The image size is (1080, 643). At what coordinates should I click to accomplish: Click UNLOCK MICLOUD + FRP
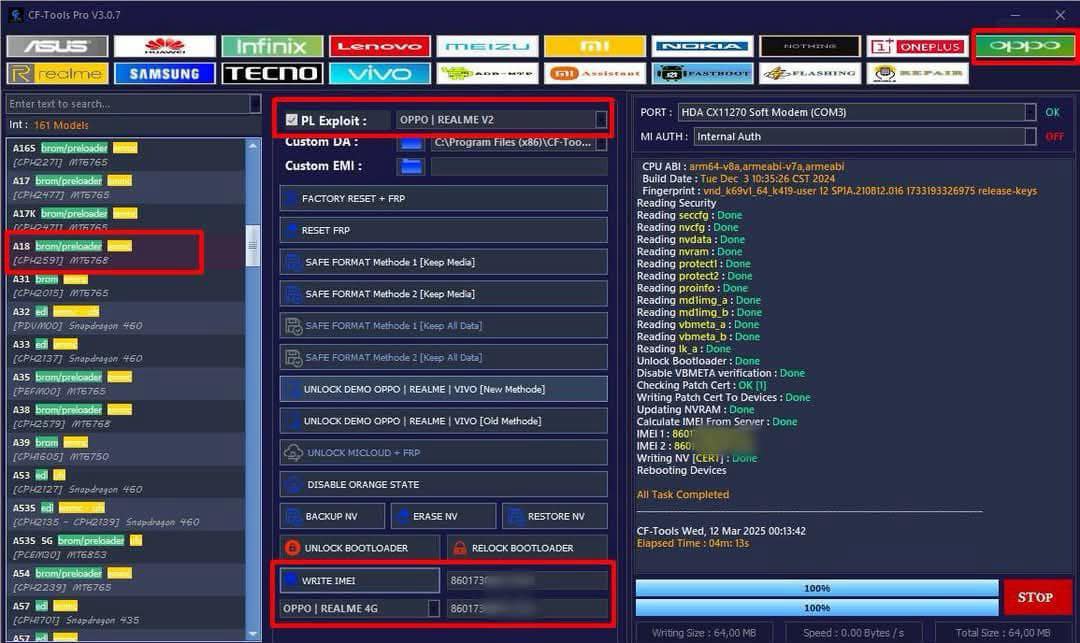444,452
